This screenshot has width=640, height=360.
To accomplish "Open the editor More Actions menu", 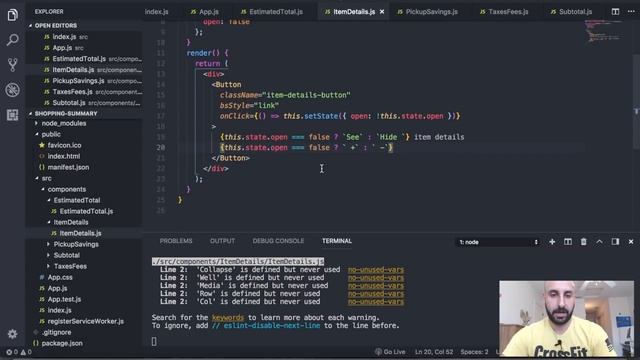I will click(631, 11).
